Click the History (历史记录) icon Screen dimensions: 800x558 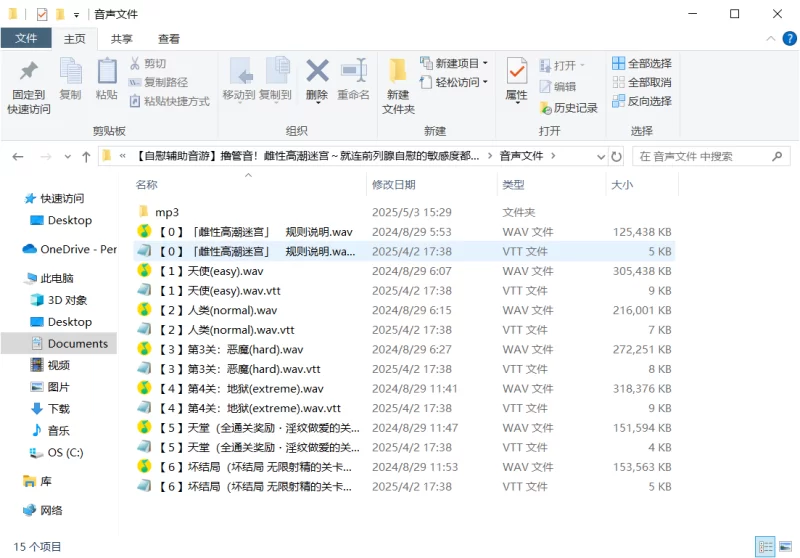(546, 108)
